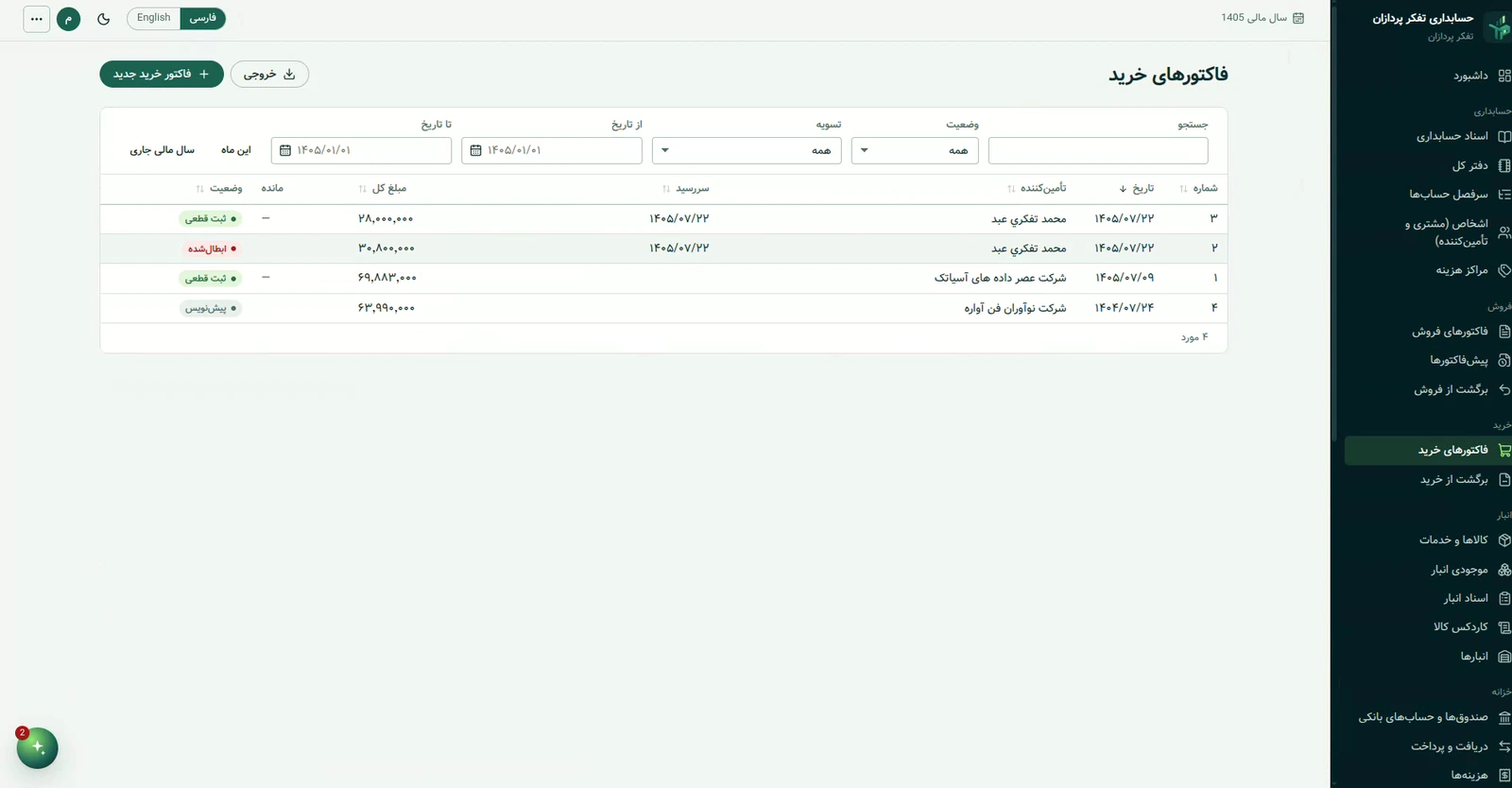Sort table by سررسید column

(686, 188)
